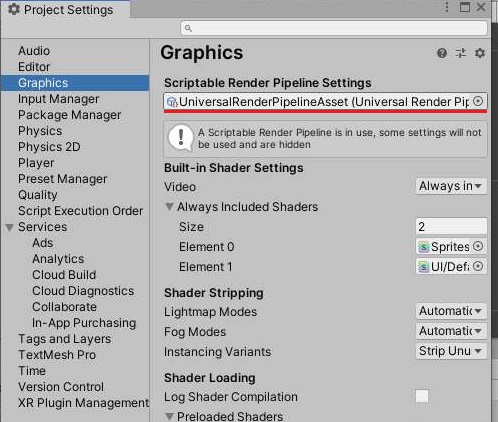Select the Graphics settings category

tap(75, 83)
